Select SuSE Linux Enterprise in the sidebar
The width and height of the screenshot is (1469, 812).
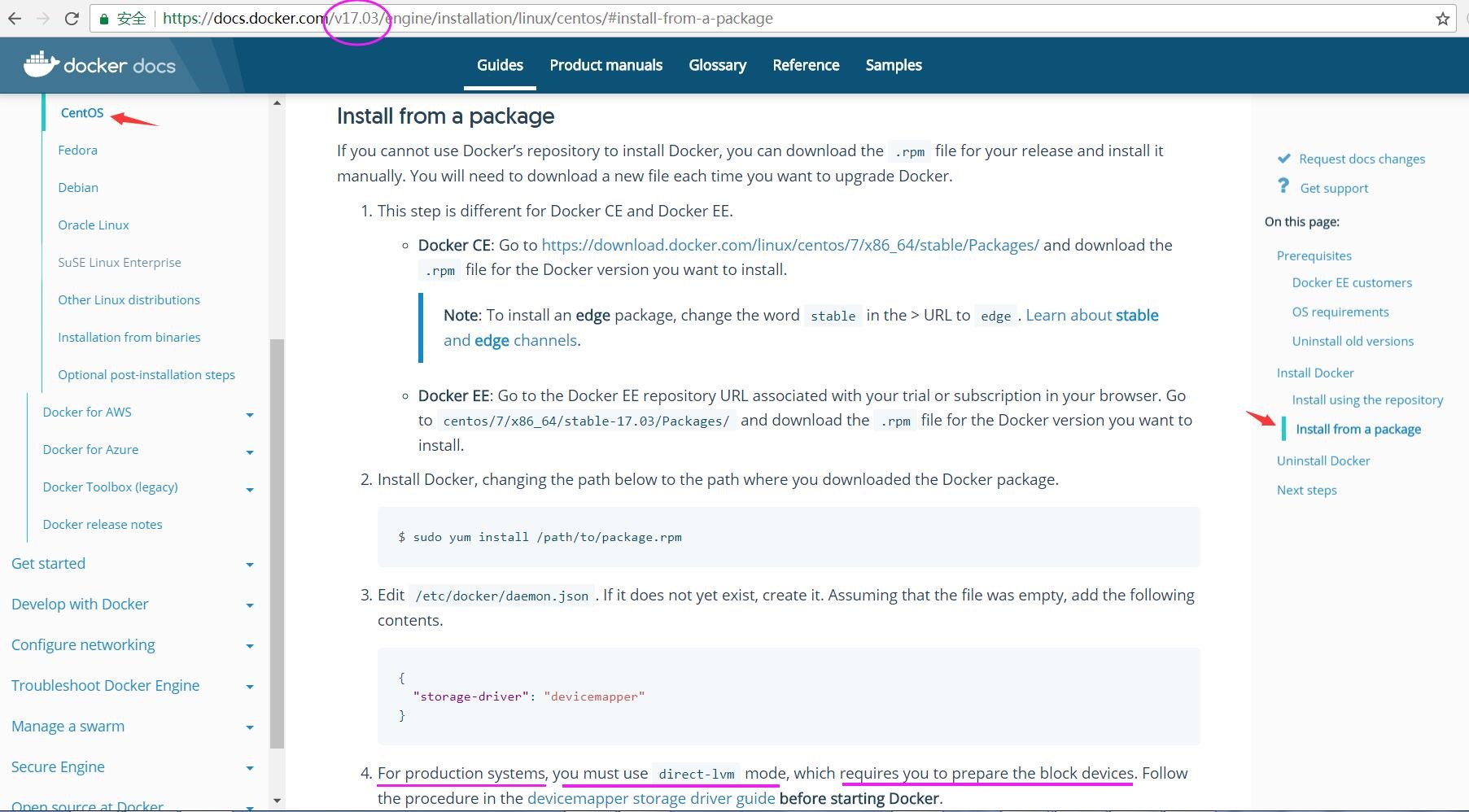(120, 263)
